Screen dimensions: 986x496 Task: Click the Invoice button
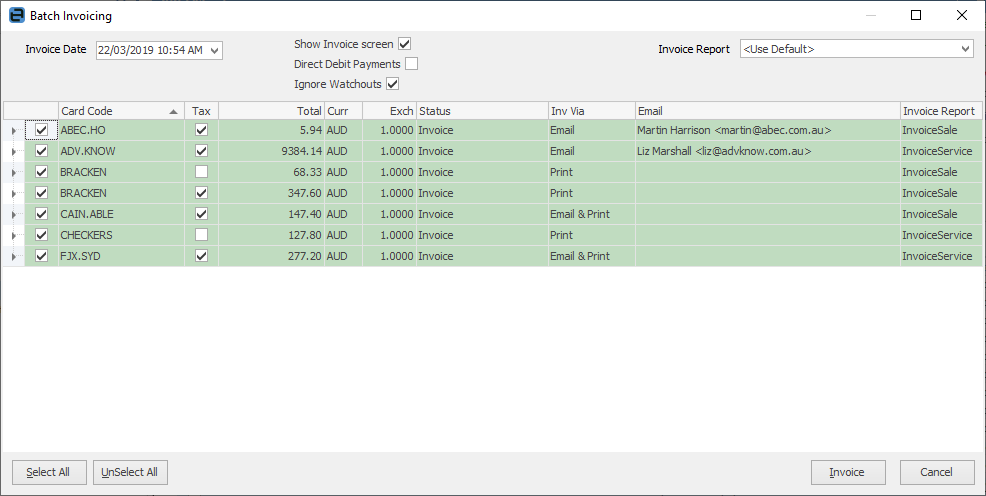[848, 472]
